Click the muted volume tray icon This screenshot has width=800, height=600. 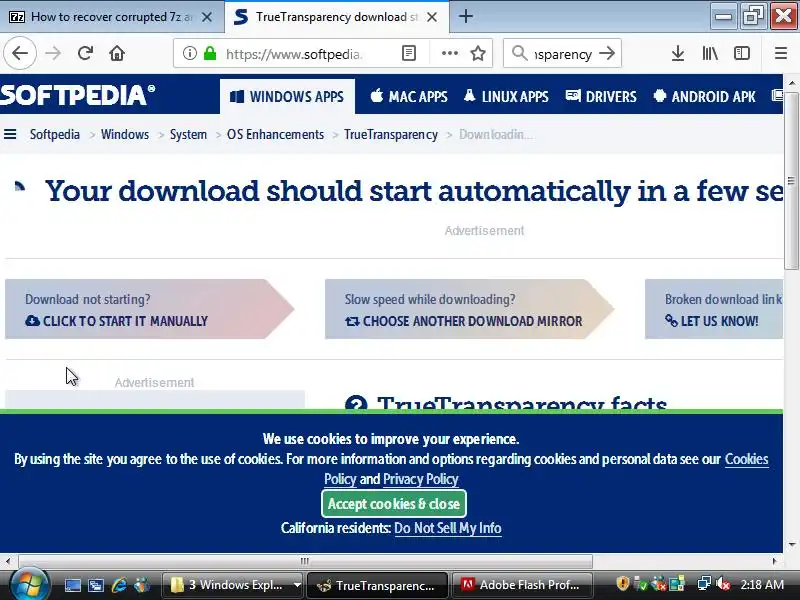click(x=723, y=584)
